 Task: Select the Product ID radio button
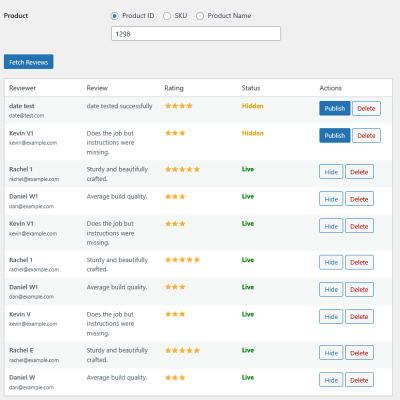pos(114,16)
